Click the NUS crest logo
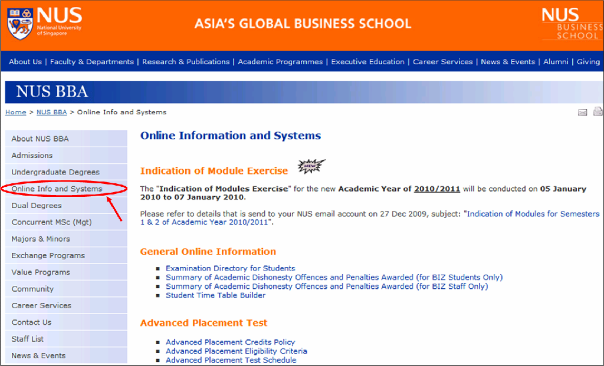 point(20,24)
